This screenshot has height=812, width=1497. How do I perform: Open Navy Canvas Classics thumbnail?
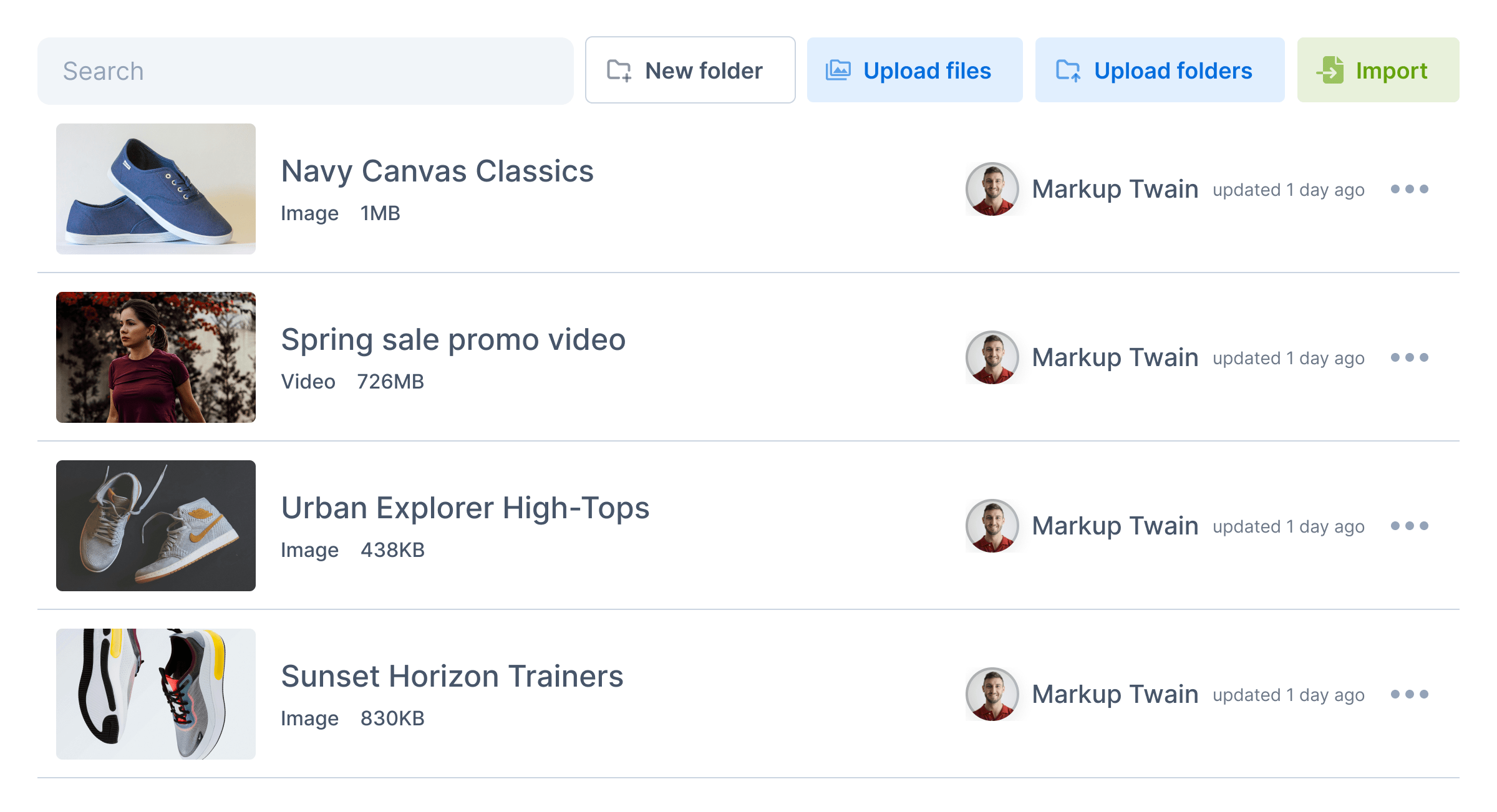156,189
